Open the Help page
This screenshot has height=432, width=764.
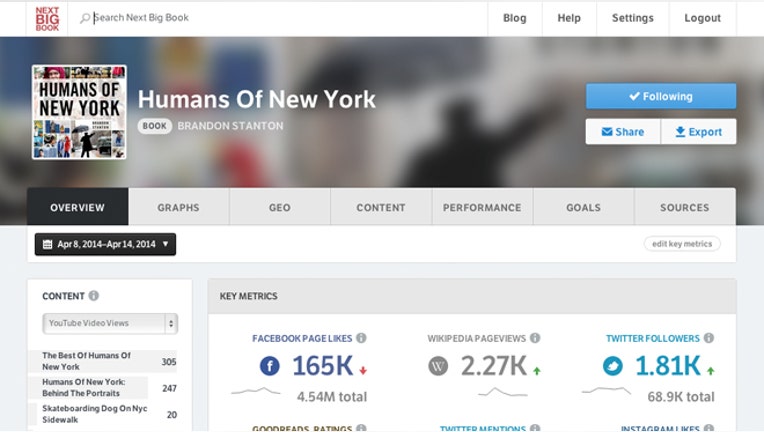[x=569, y=18]
